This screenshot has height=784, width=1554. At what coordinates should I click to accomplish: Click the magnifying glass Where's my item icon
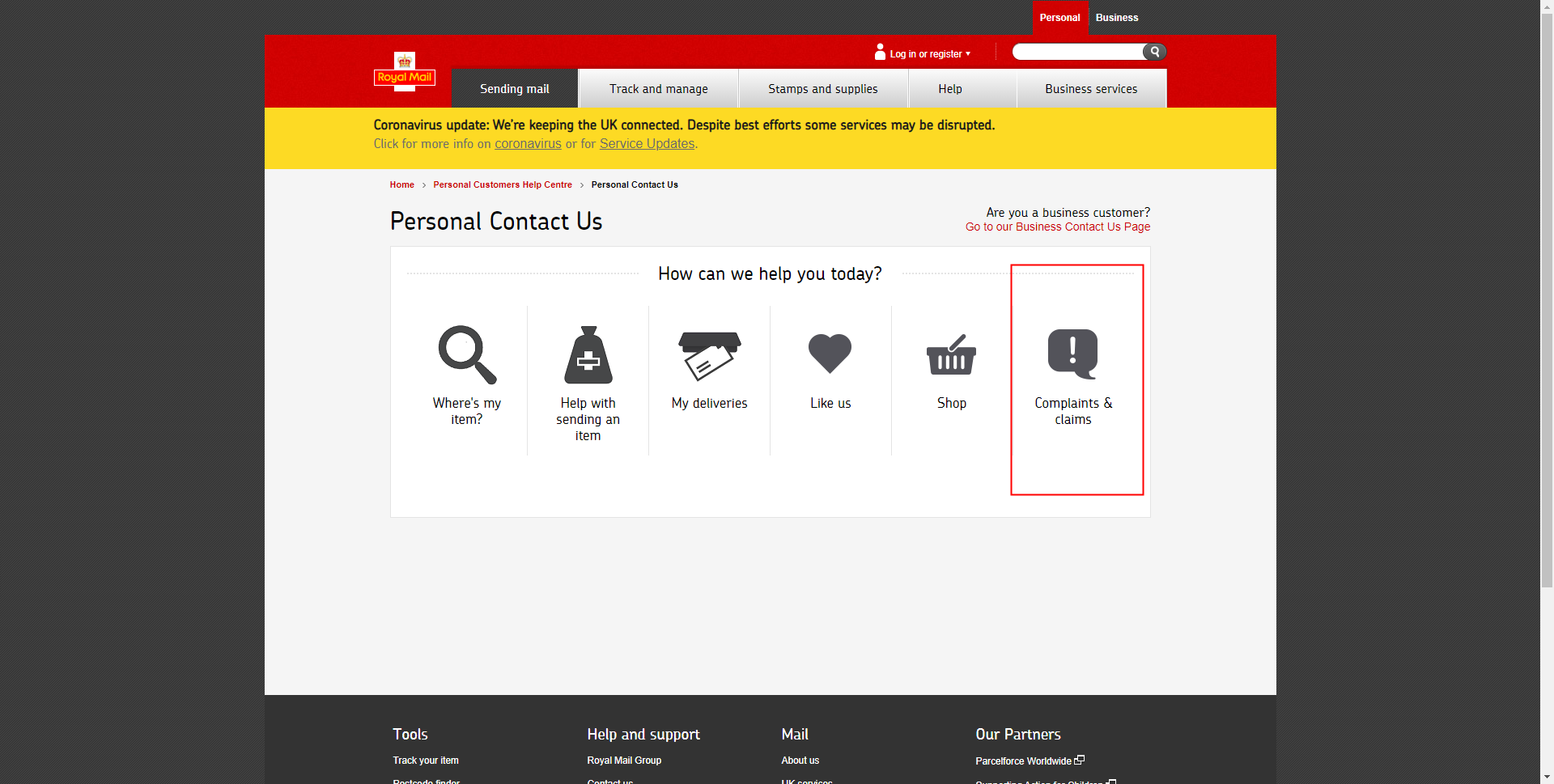[x=467, y=354]
